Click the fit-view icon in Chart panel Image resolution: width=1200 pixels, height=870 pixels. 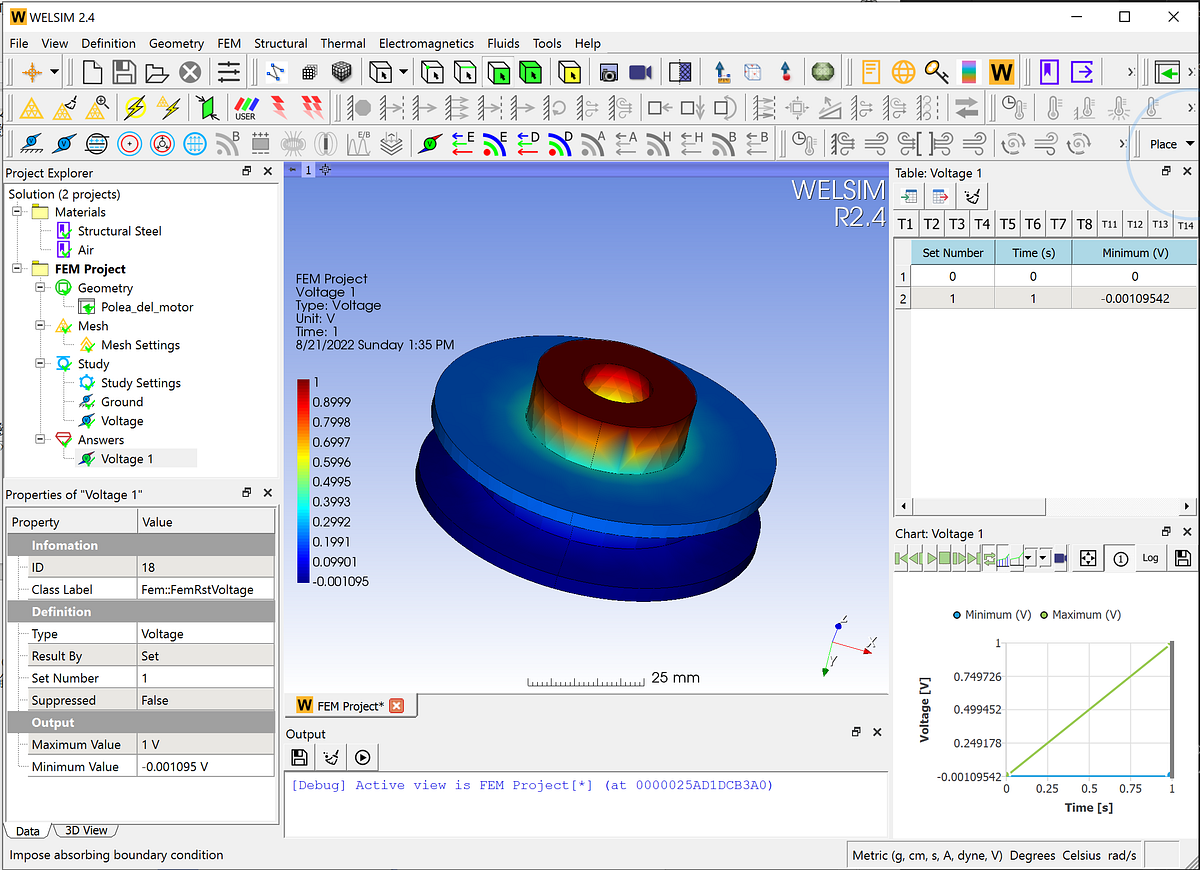tap(1090, 558)
